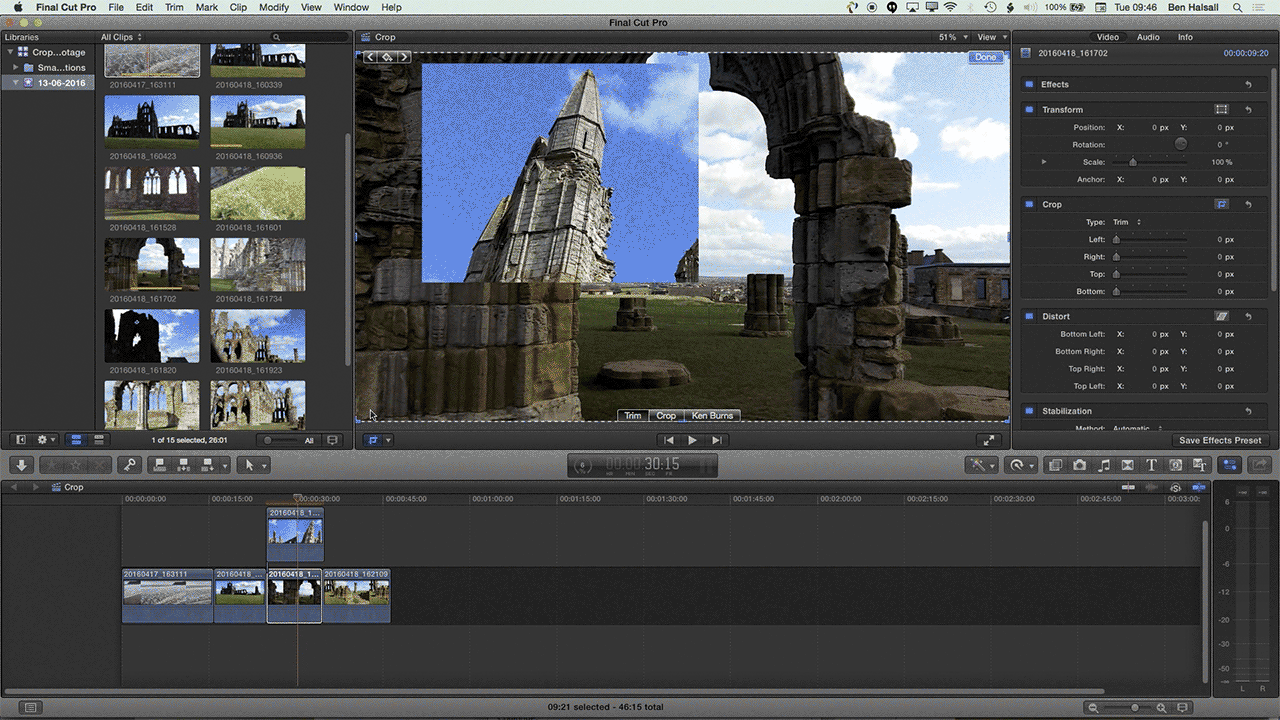The width and height of the screenshot is (1280, 720).
Task: Open the Transitions browser
Action: tap(1128, 464)
